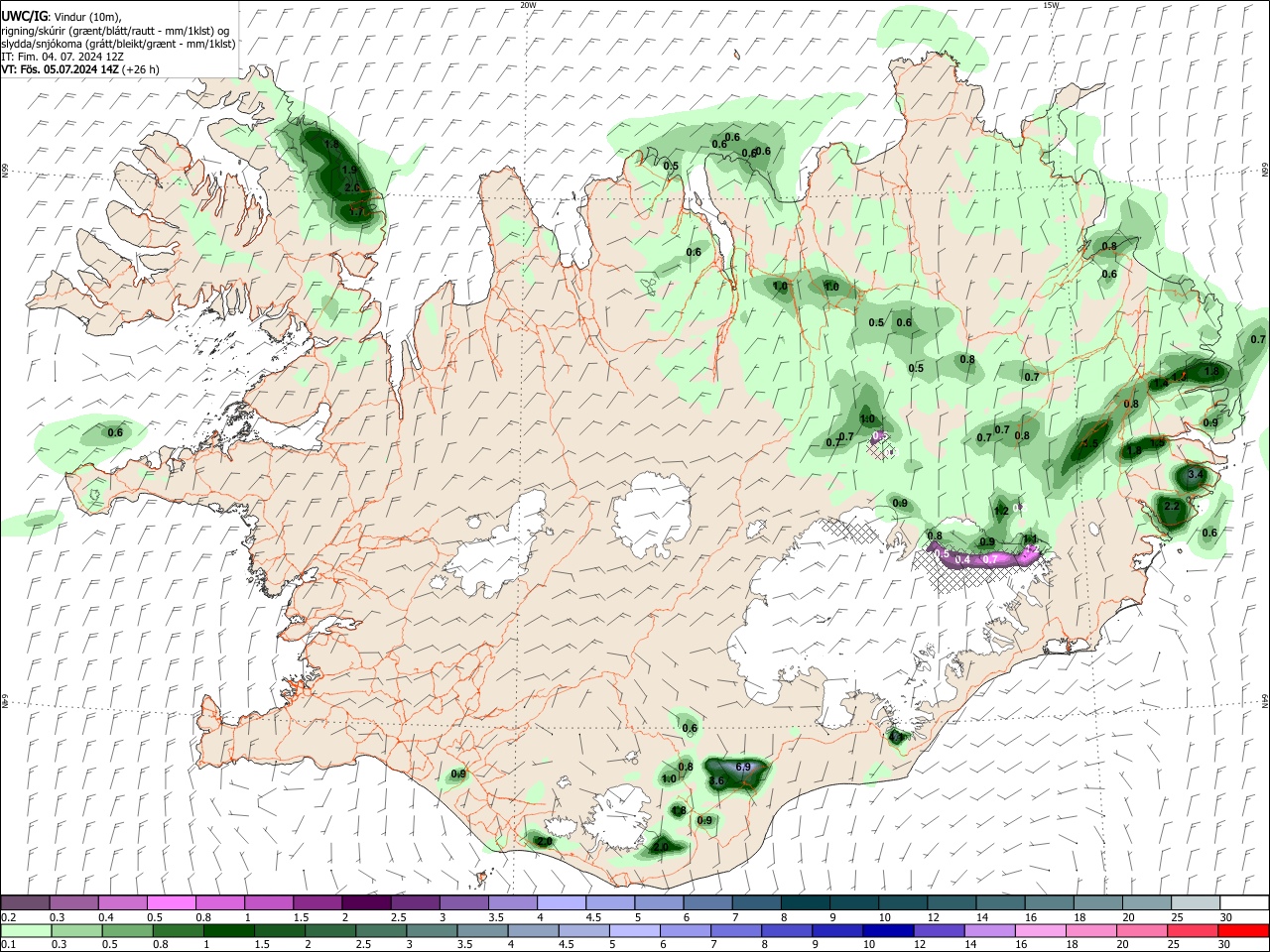Pick the bright pink 0.5 swatch in the upper legend

(171, 902)
